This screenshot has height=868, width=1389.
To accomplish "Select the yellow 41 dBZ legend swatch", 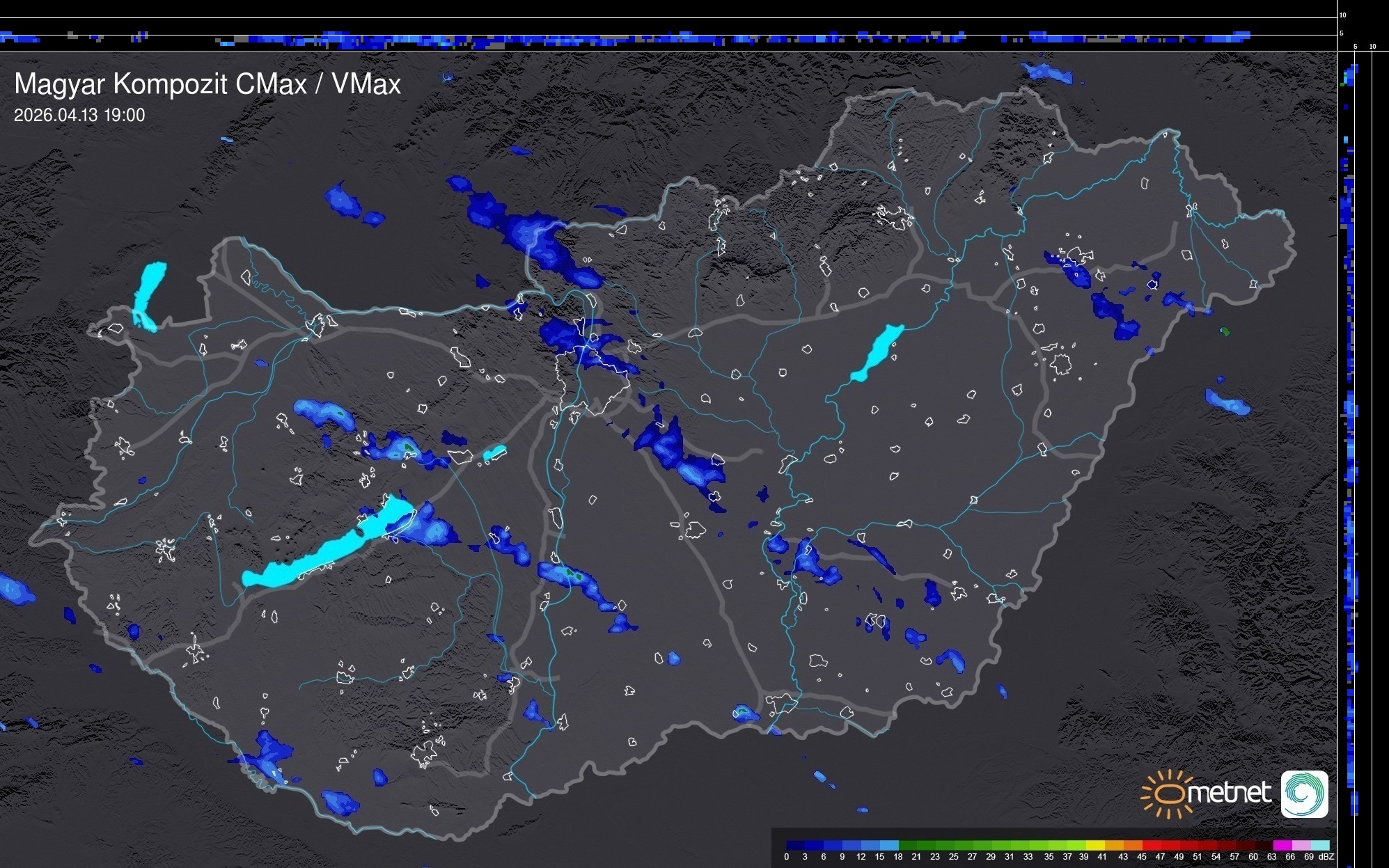I will point(1100,845).
